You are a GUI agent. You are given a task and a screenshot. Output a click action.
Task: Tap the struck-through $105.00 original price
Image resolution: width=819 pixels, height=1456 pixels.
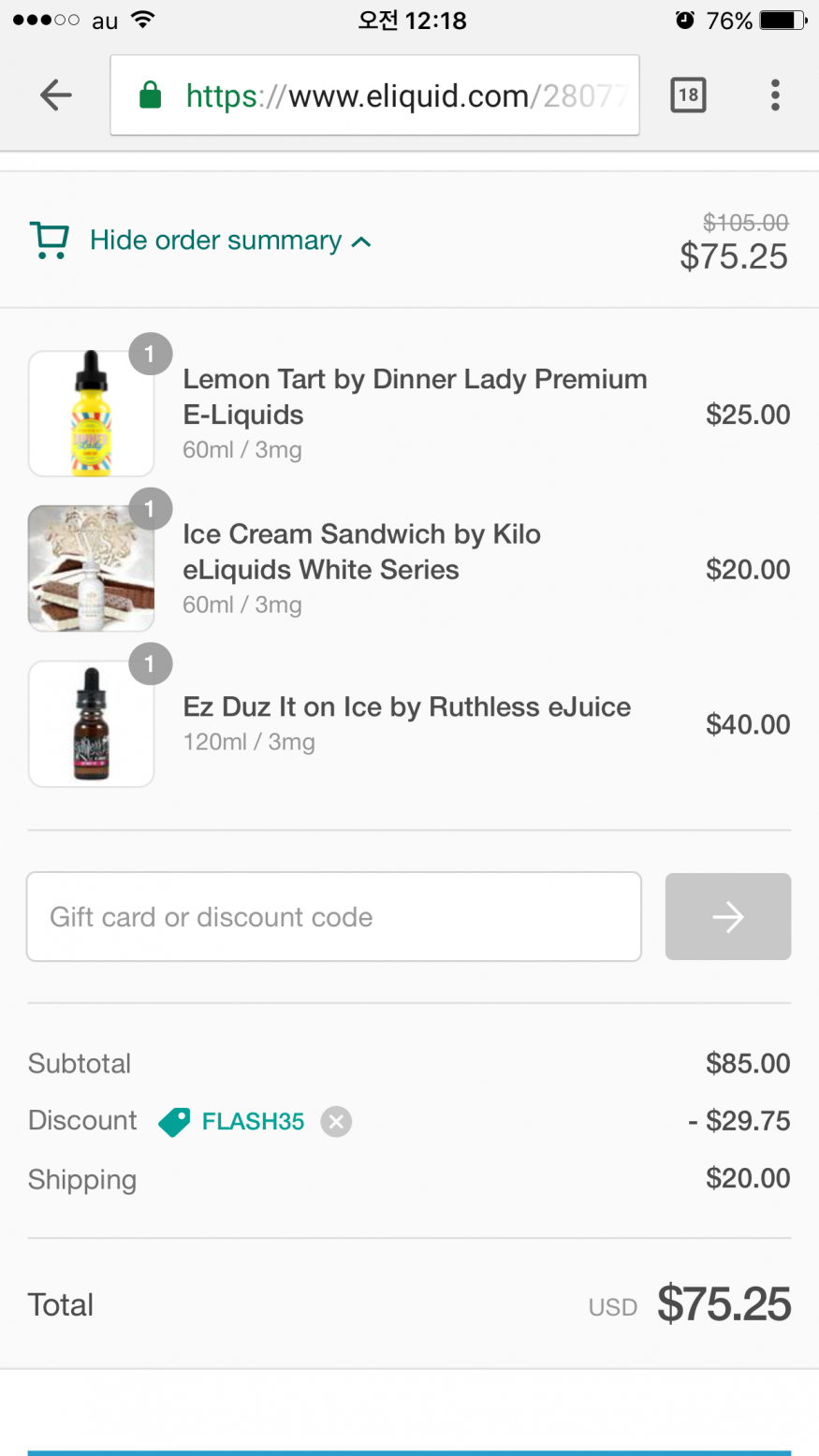tap(745, 223)
